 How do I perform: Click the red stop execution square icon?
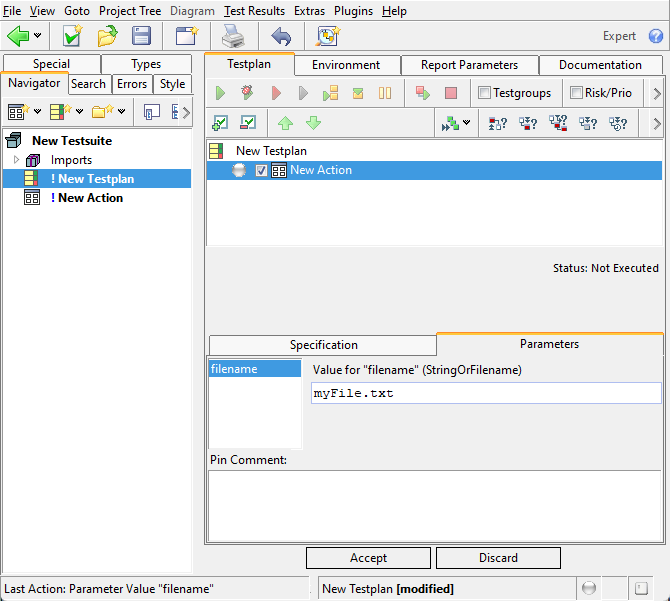[451, 93]
